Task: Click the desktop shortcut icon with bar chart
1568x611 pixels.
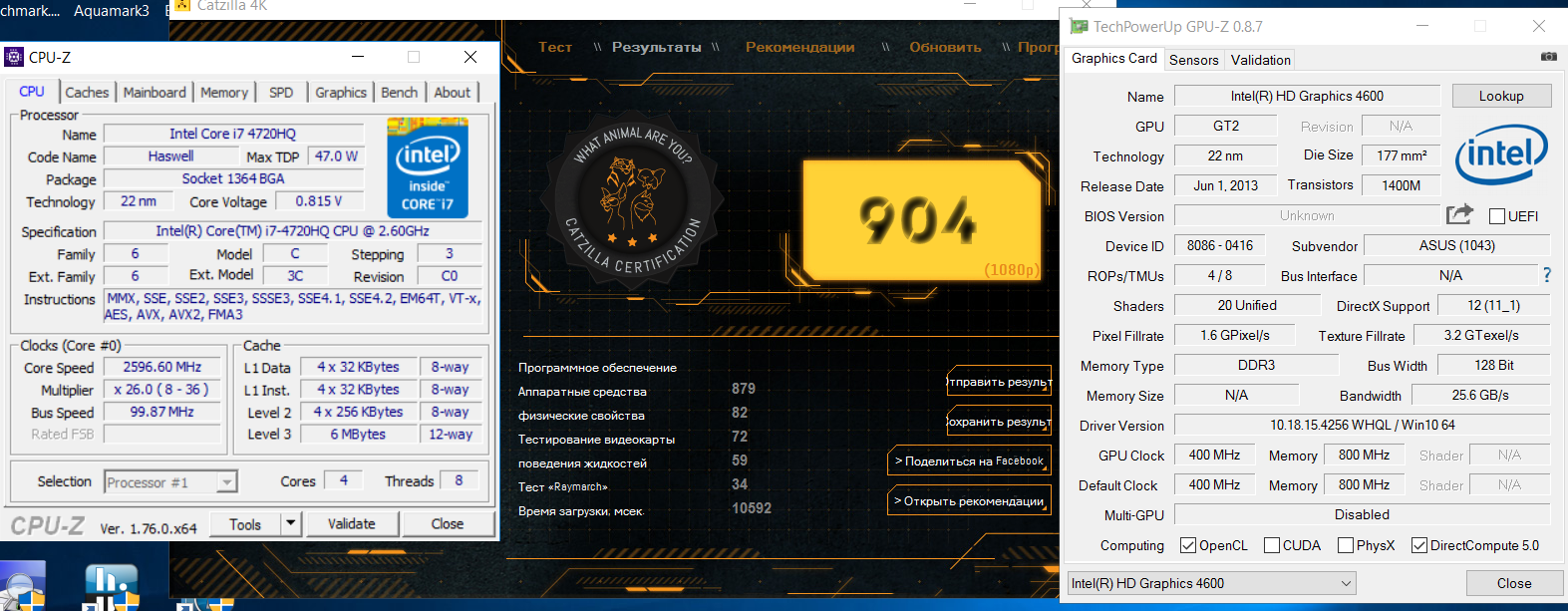Action: 111,588
